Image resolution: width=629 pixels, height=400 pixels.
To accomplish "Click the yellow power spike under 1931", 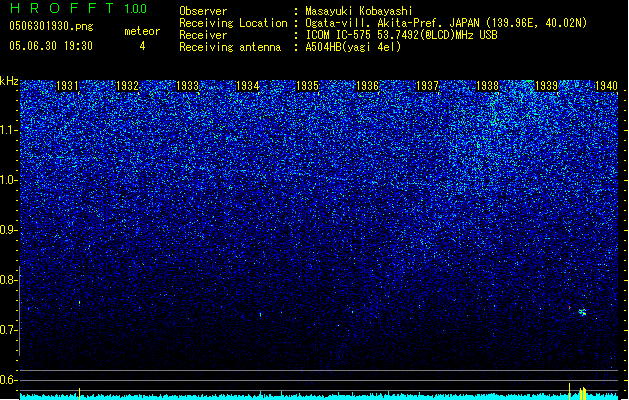I will pos(79,394).
